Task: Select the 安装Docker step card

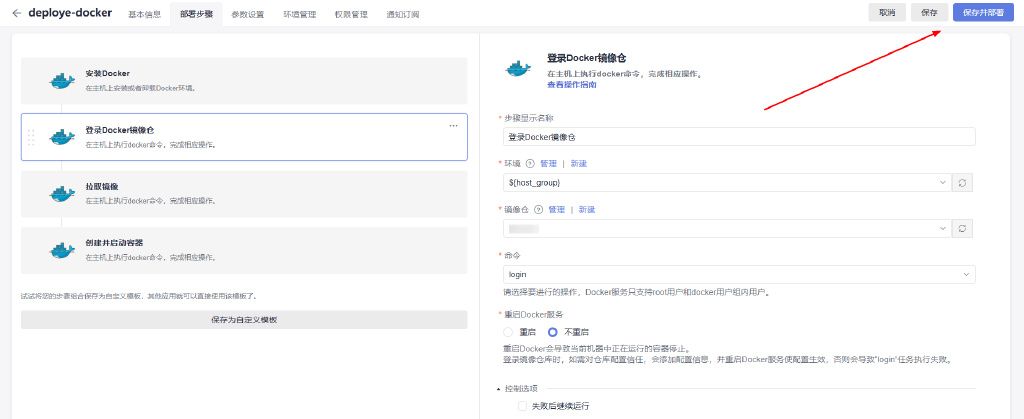Action: [244, 81]
